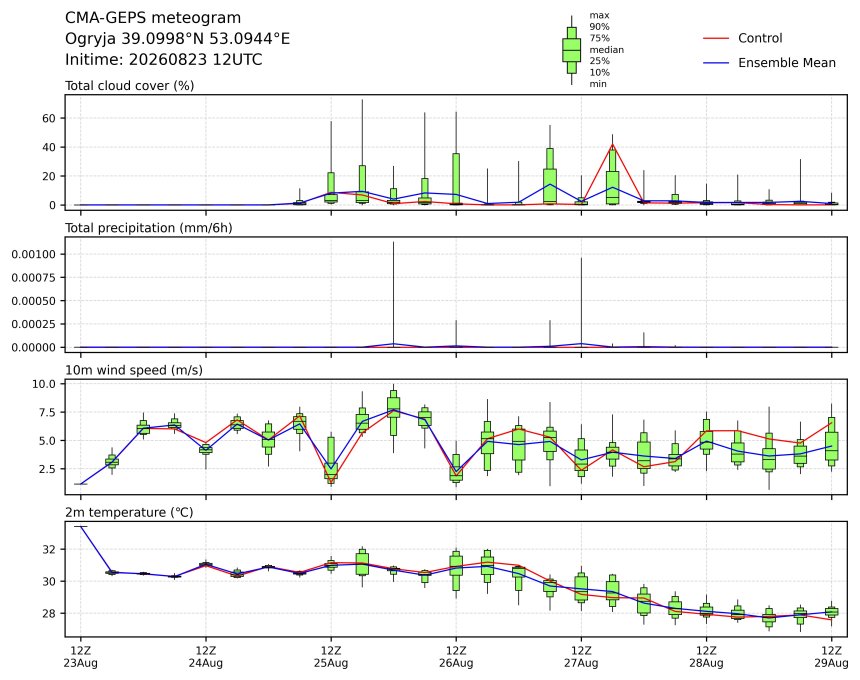Click the Ensemble Mean legend label

click(787, 63)
